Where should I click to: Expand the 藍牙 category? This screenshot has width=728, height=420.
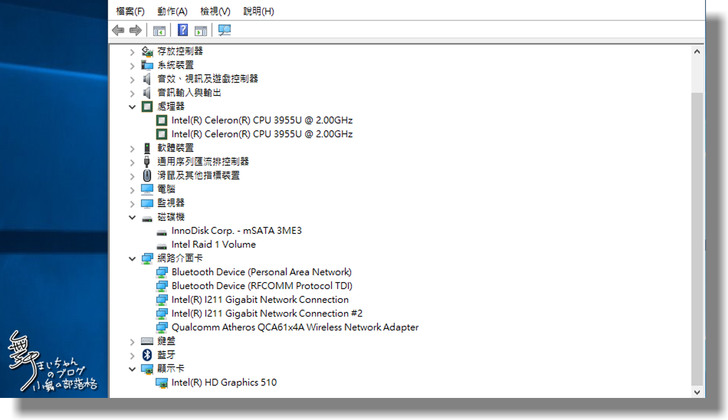132,356
